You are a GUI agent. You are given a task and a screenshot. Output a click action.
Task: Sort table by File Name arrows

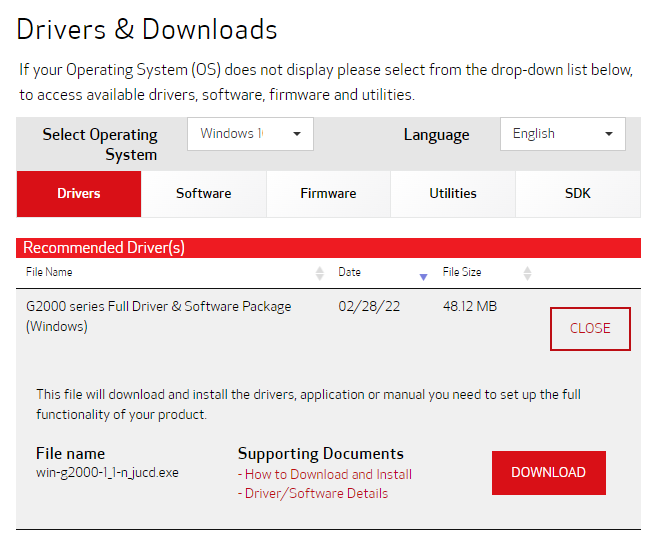pos(320,273)
